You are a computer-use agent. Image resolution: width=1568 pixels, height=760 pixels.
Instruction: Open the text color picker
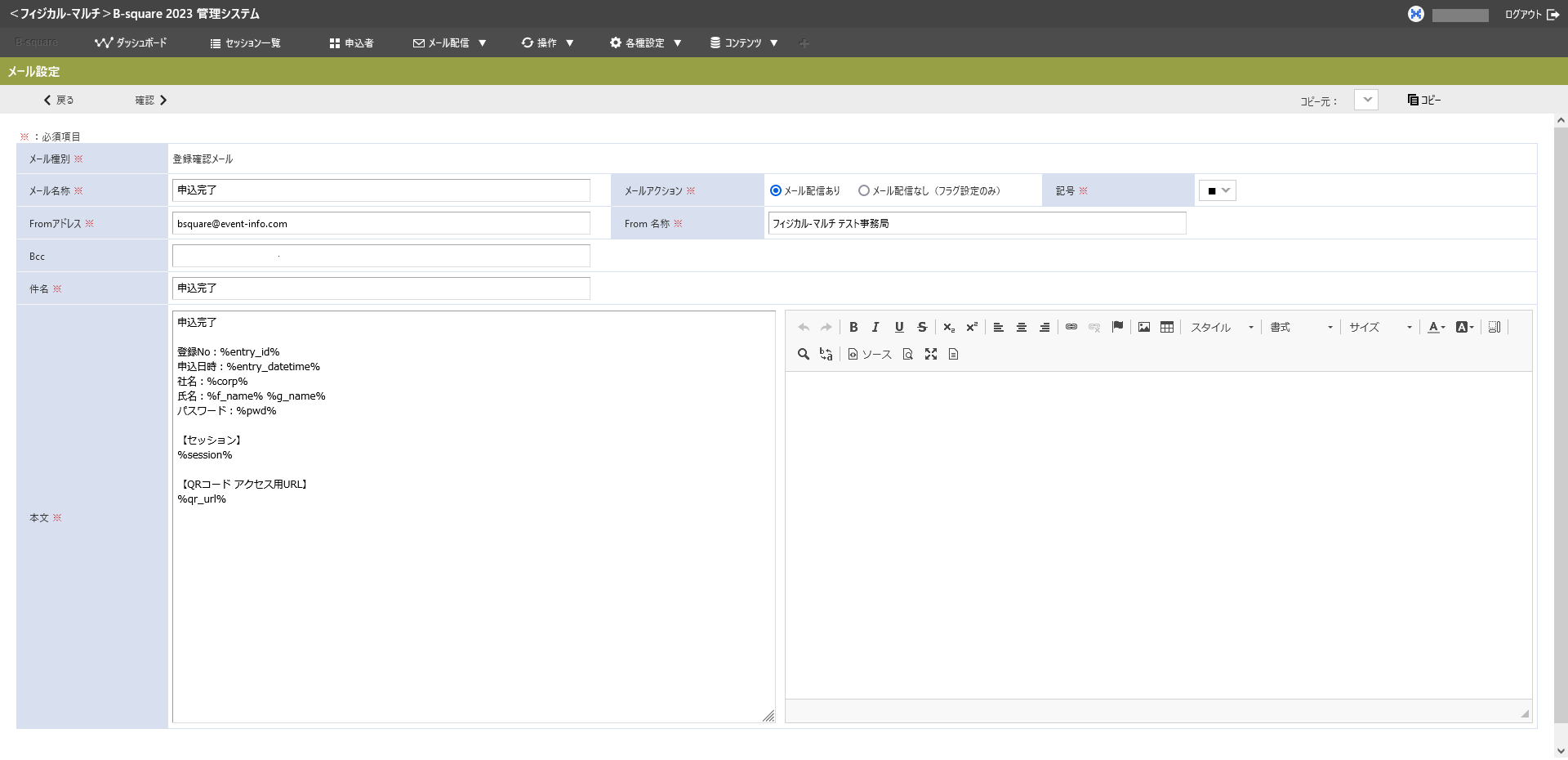pyautogui.click(x=1436, y=327)
